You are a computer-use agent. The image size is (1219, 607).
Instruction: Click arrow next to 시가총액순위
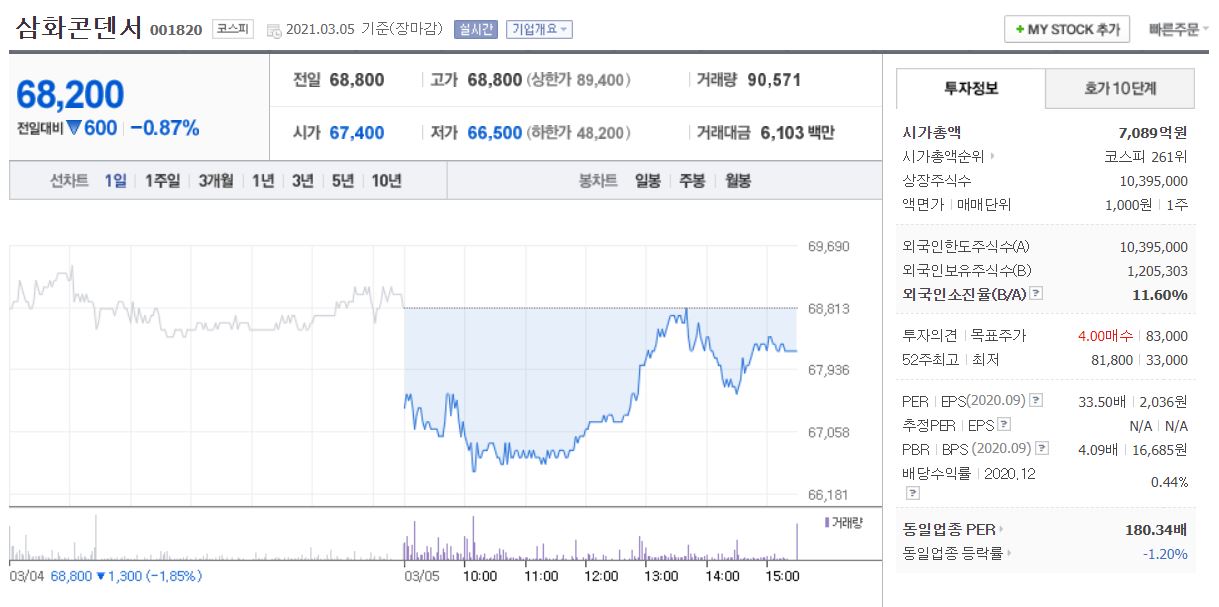pos(992,157)
